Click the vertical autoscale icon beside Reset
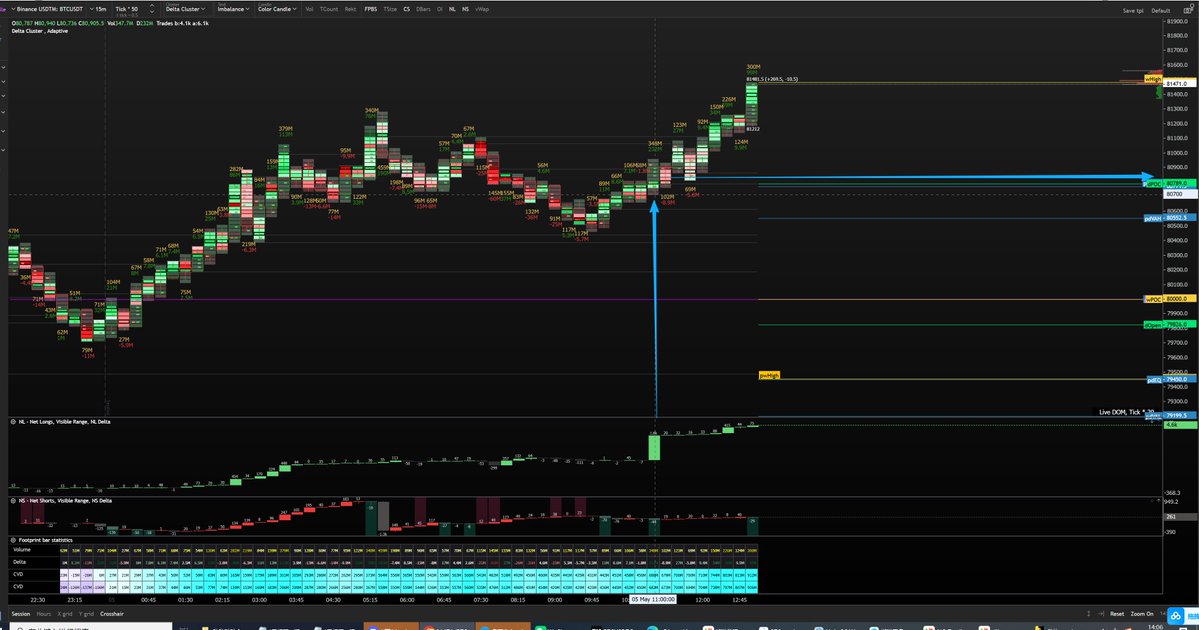 pos(1089,614)
